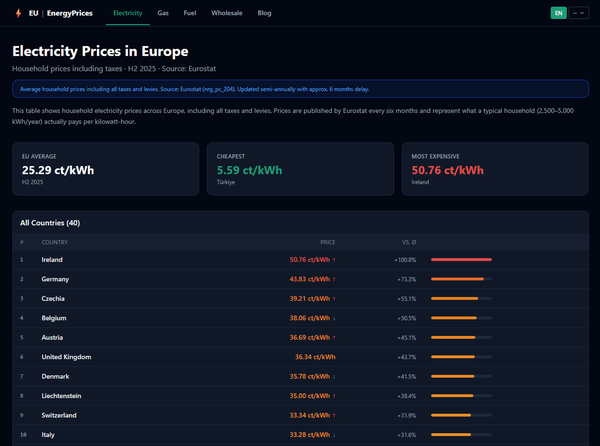This screenshot has width=600, height=446.
Task: Click Czechia's upward price trend arrow
Action: coord(334,299)
